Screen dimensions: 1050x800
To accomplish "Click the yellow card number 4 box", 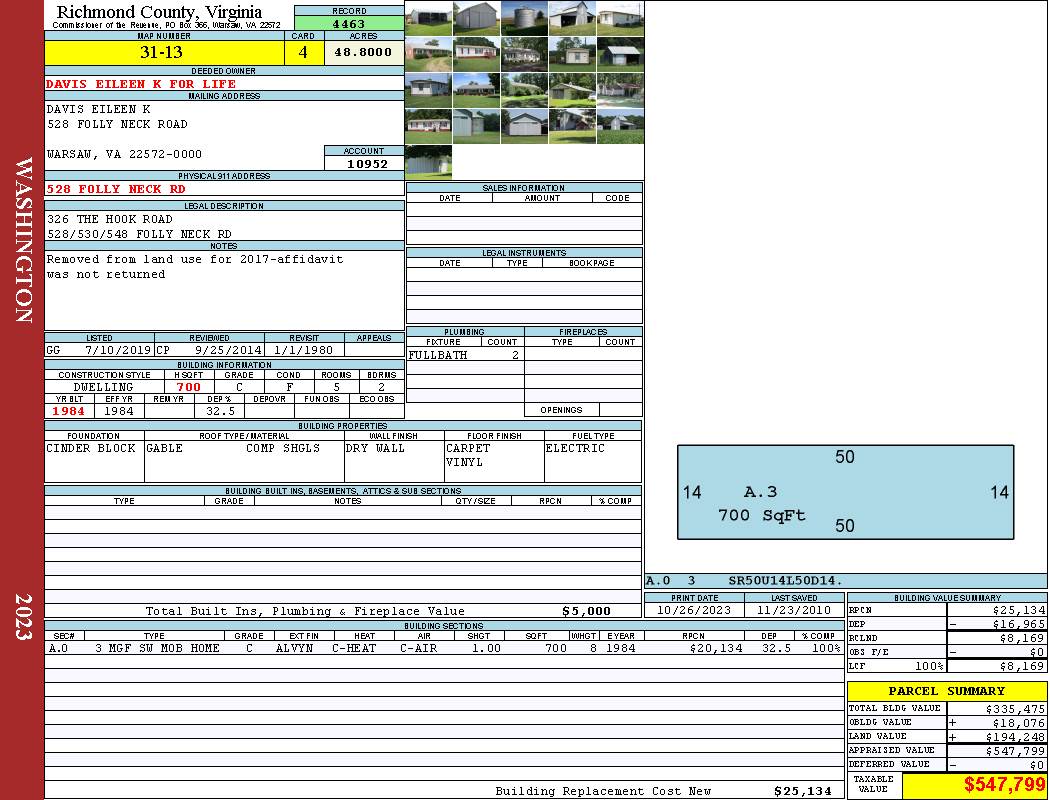I will click(303, 52).
